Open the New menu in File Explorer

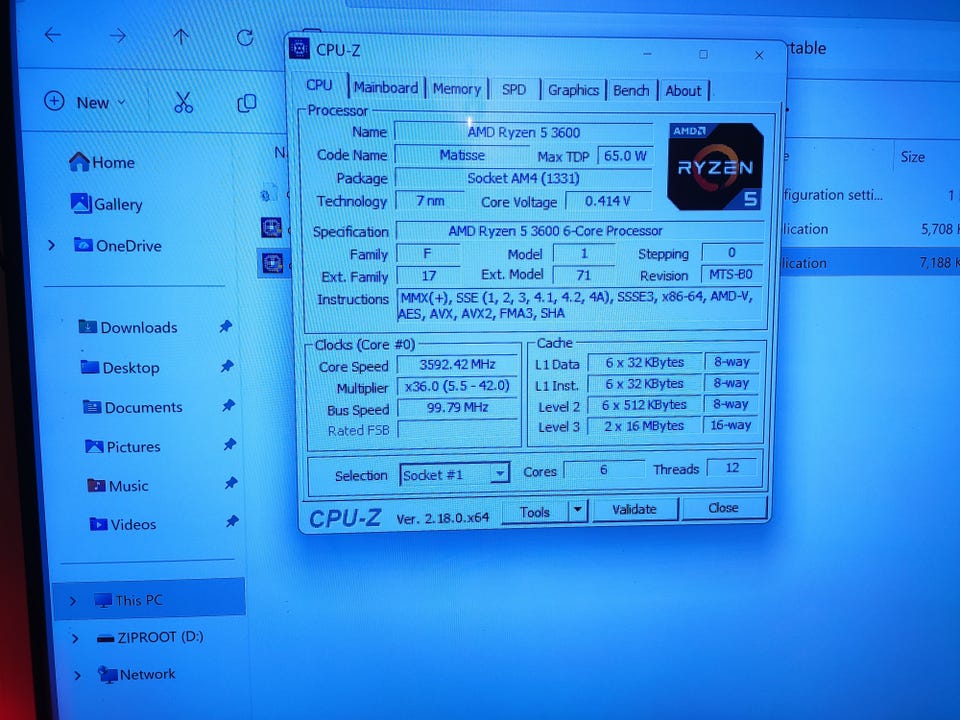click(x=85, y=102)
